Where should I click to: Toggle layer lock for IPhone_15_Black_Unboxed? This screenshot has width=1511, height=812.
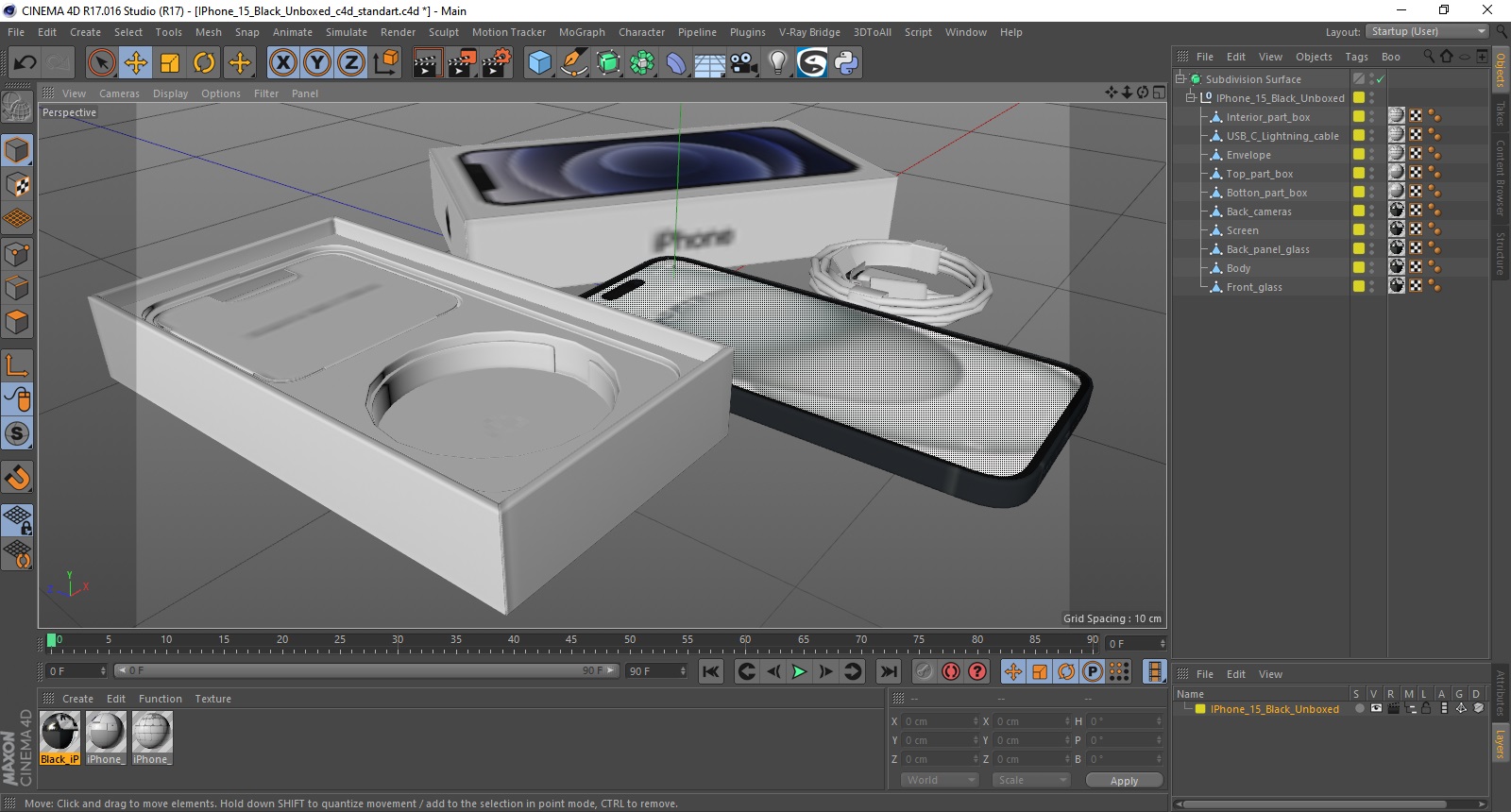click(1426, 708)
